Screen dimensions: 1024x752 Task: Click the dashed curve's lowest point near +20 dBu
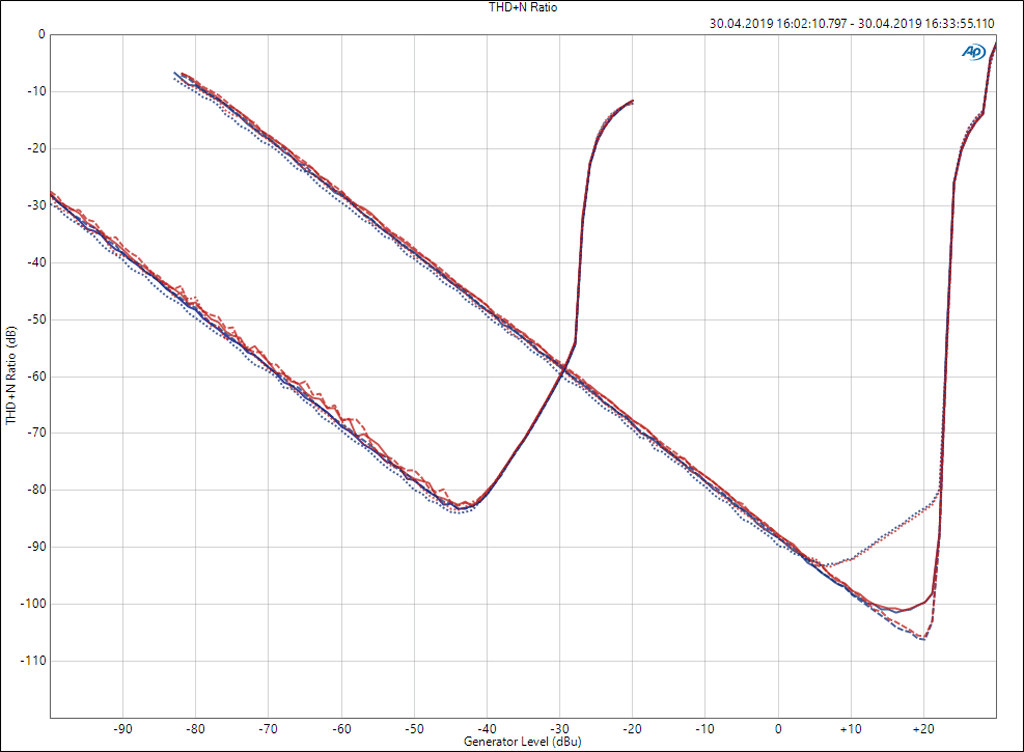pyautogui.click(x=922, y=638)
